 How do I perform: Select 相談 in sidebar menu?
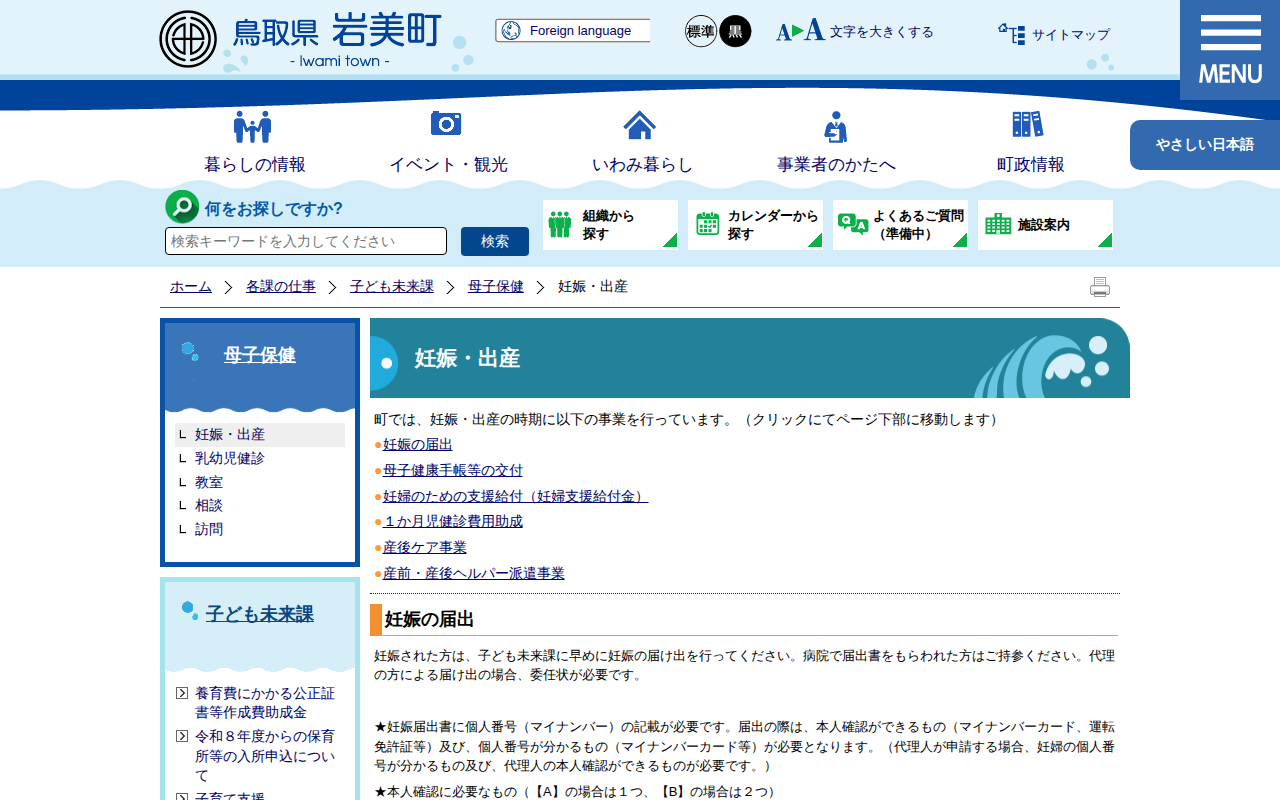(x=209, y=506)
